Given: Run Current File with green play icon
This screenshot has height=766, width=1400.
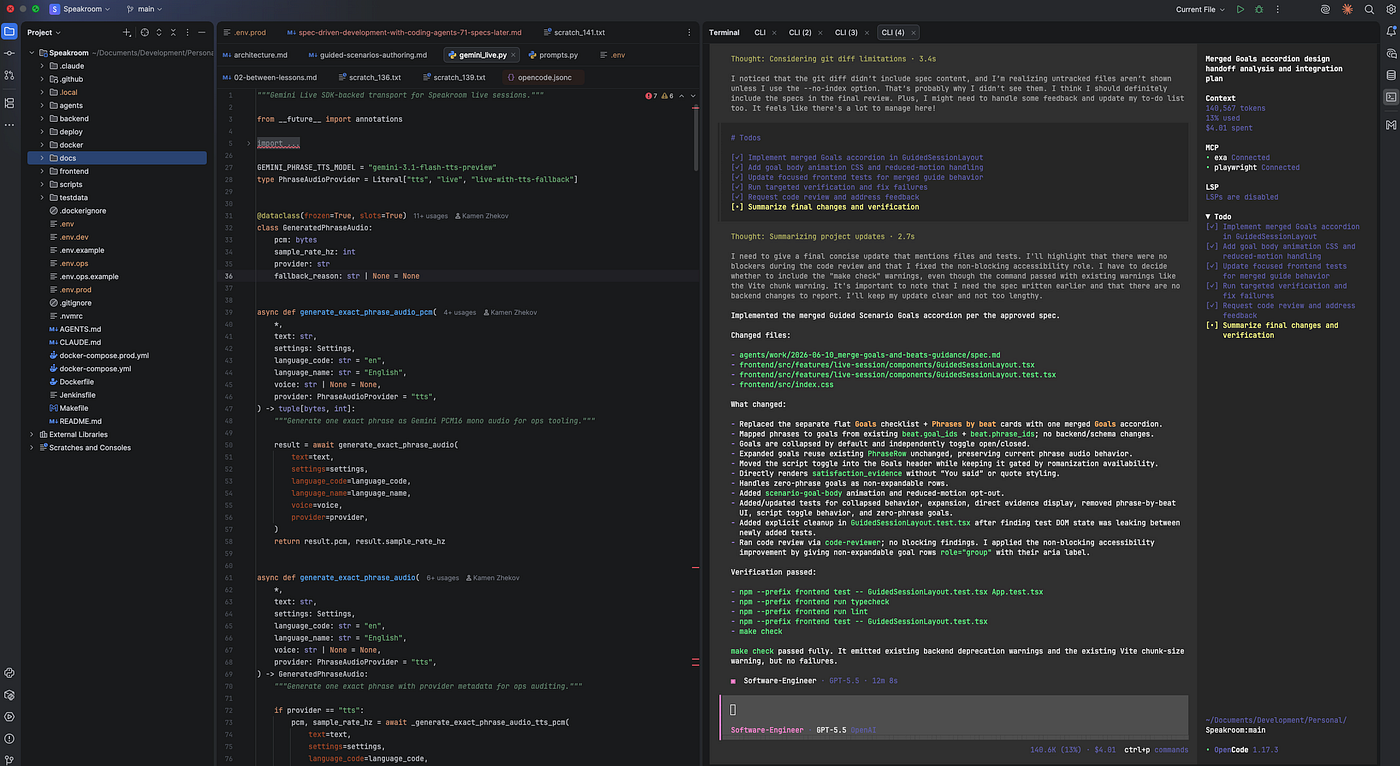Looking at the screenshot, I should pos(1240,9).
